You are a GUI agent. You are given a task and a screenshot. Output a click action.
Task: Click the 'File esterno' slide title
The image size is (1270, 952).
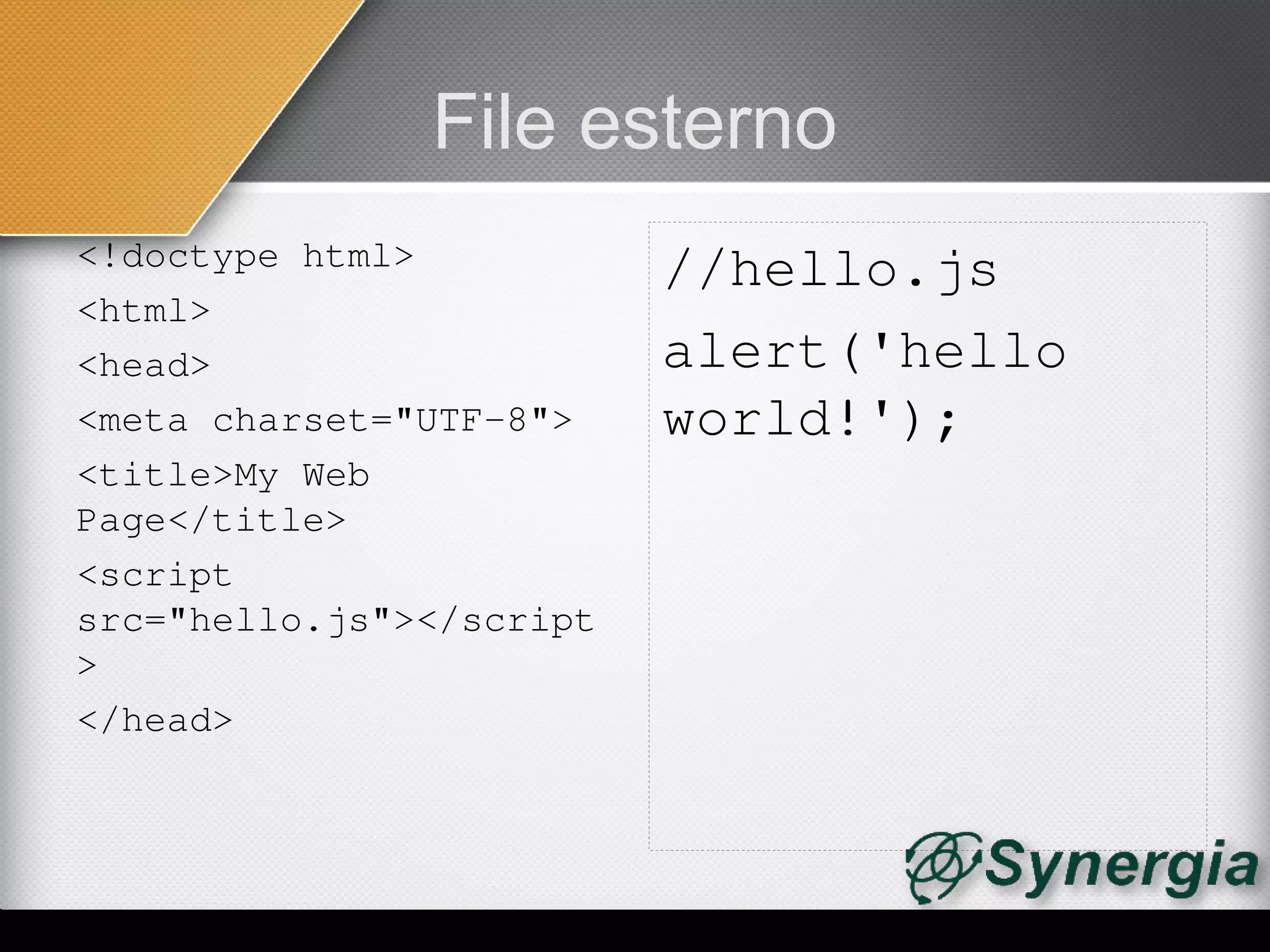(x=635, y=121)
